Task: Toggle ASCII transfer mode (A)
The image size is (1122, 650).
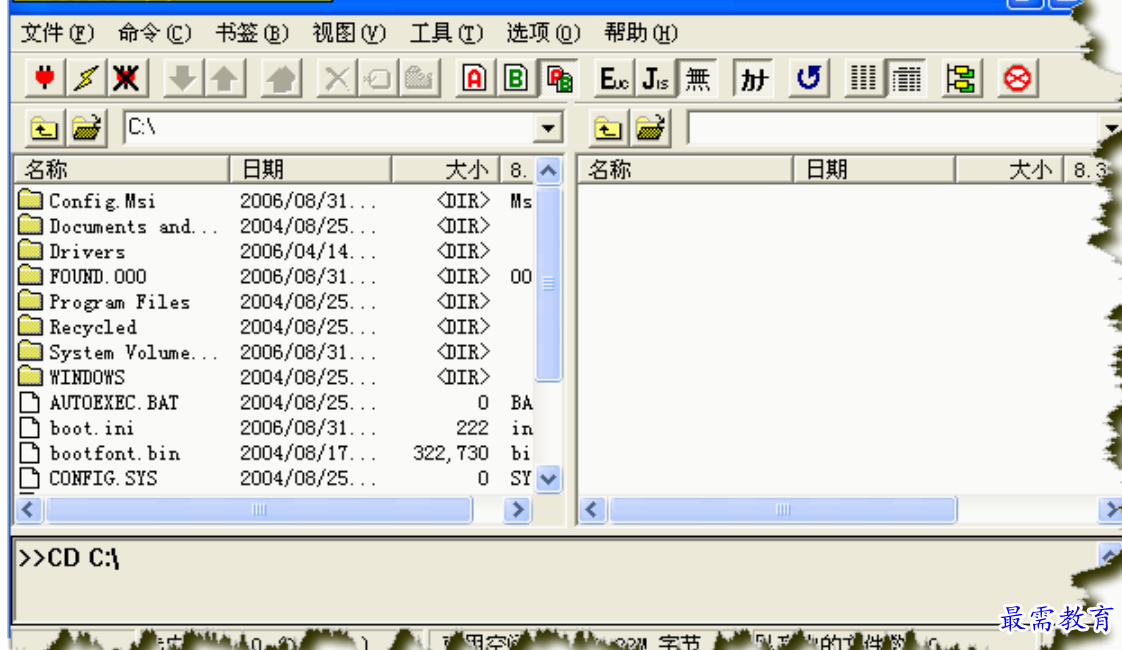Action: [474, 78]
